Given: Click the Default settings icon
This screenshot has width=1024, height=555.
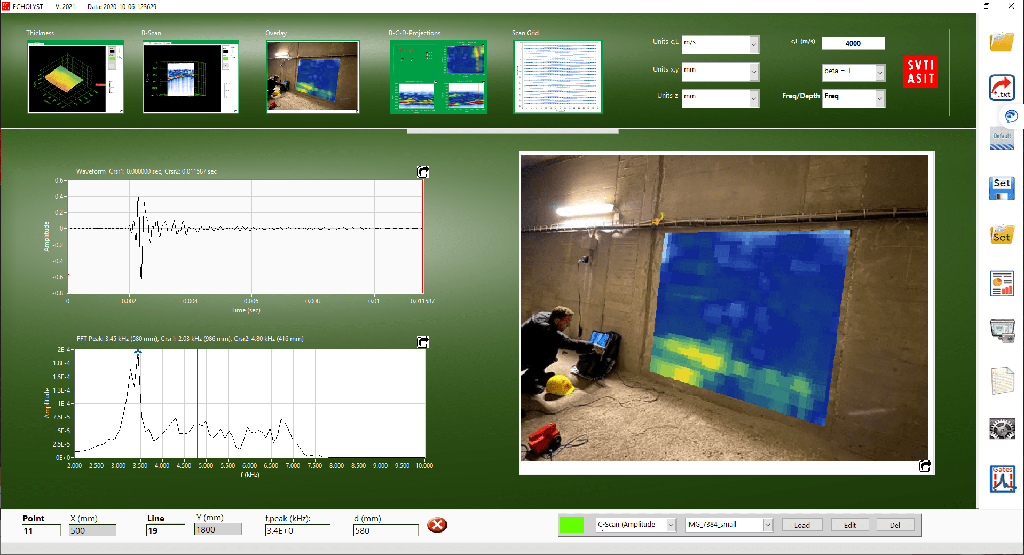Looking at the screenshot, I should [1002, 134].
